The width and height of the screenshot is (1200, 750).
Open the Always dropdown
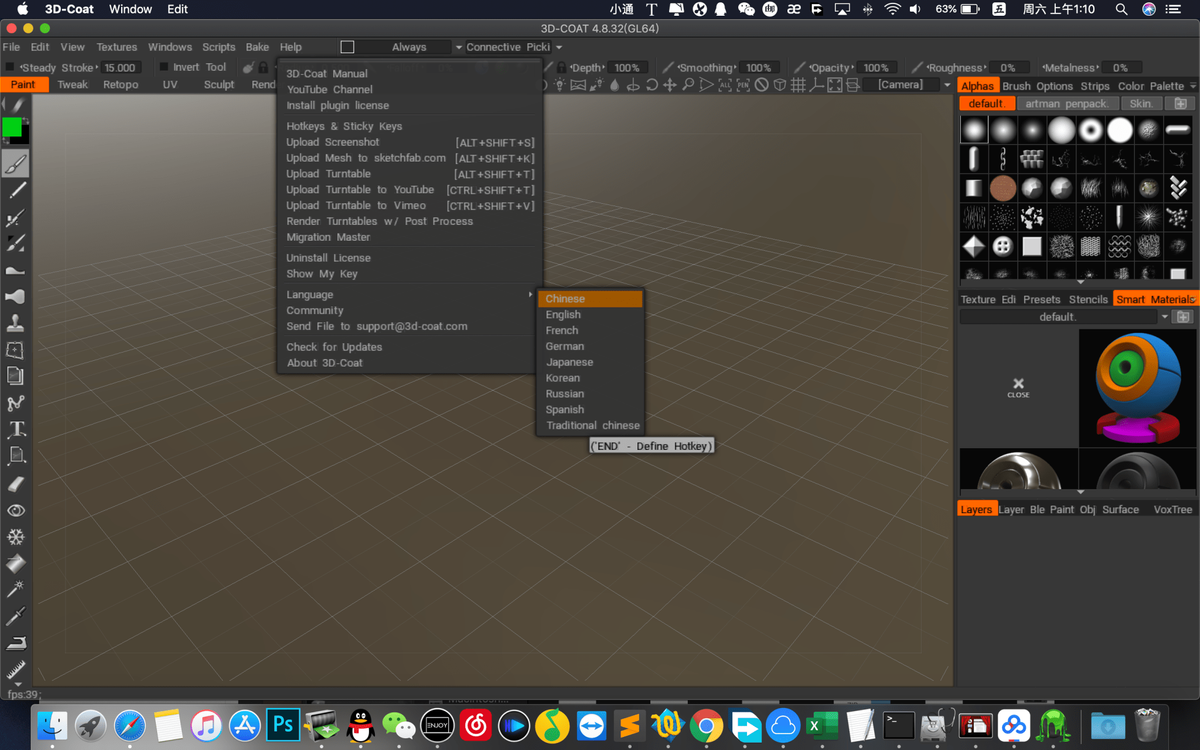(412, 47)
